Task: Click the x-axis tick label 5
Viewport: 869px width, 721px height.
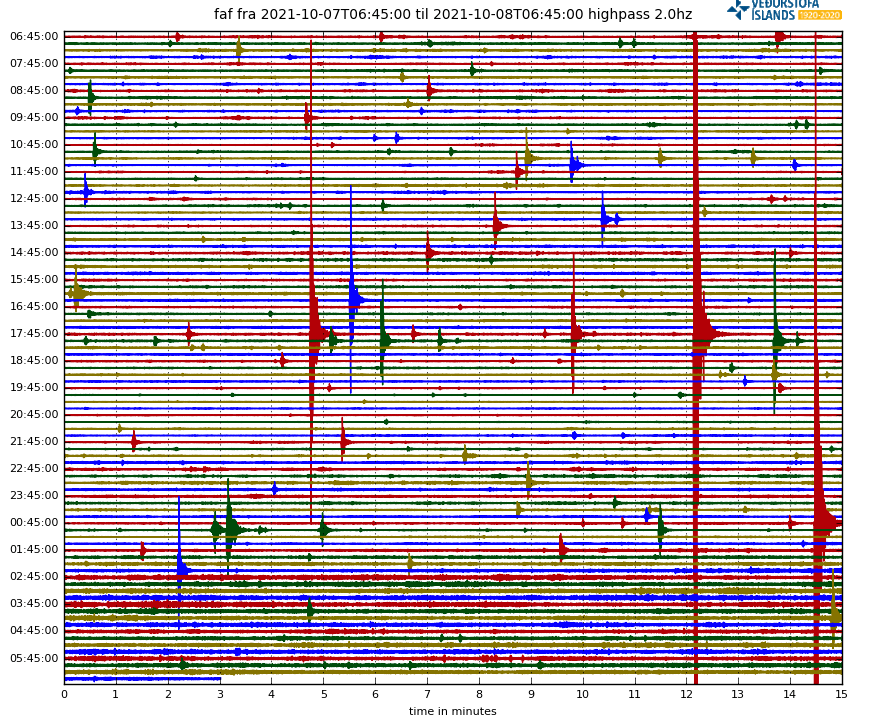Action: click(324, 694)
